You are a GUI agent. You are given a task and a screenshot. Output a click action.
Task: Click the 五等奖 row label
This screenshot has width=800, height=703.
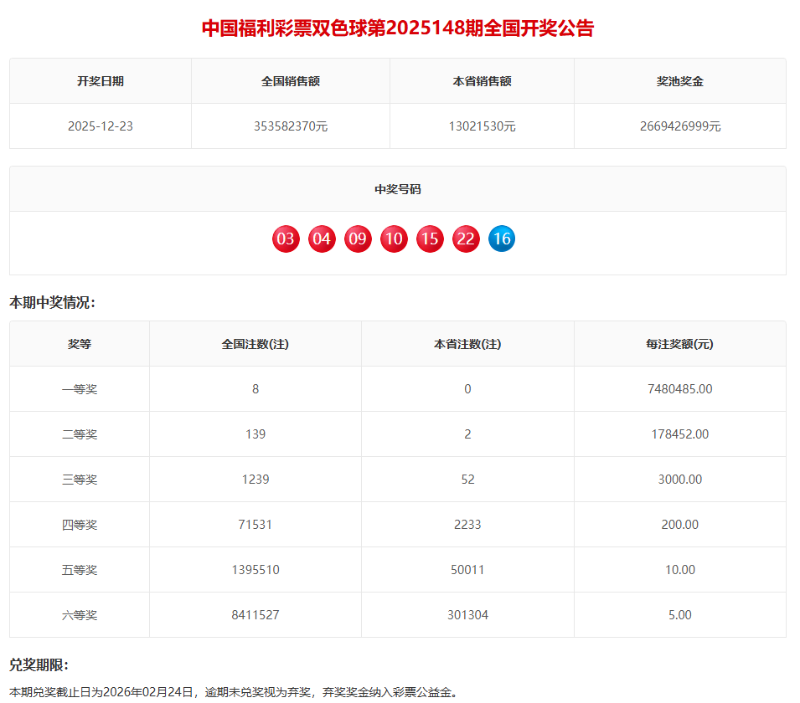tap(80, 570)
